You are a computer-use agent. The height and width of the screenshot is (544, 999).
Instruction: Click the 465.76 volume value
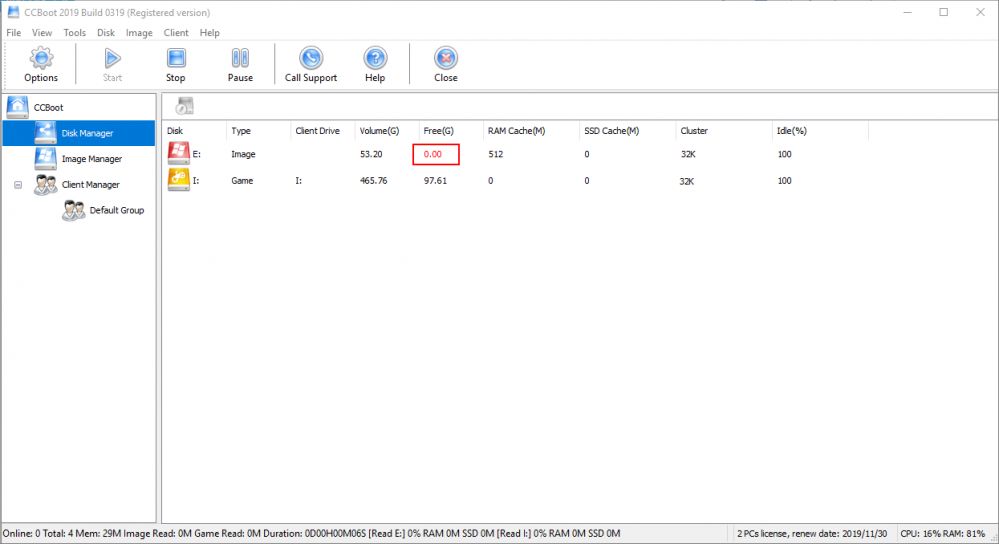click(373, 181)
